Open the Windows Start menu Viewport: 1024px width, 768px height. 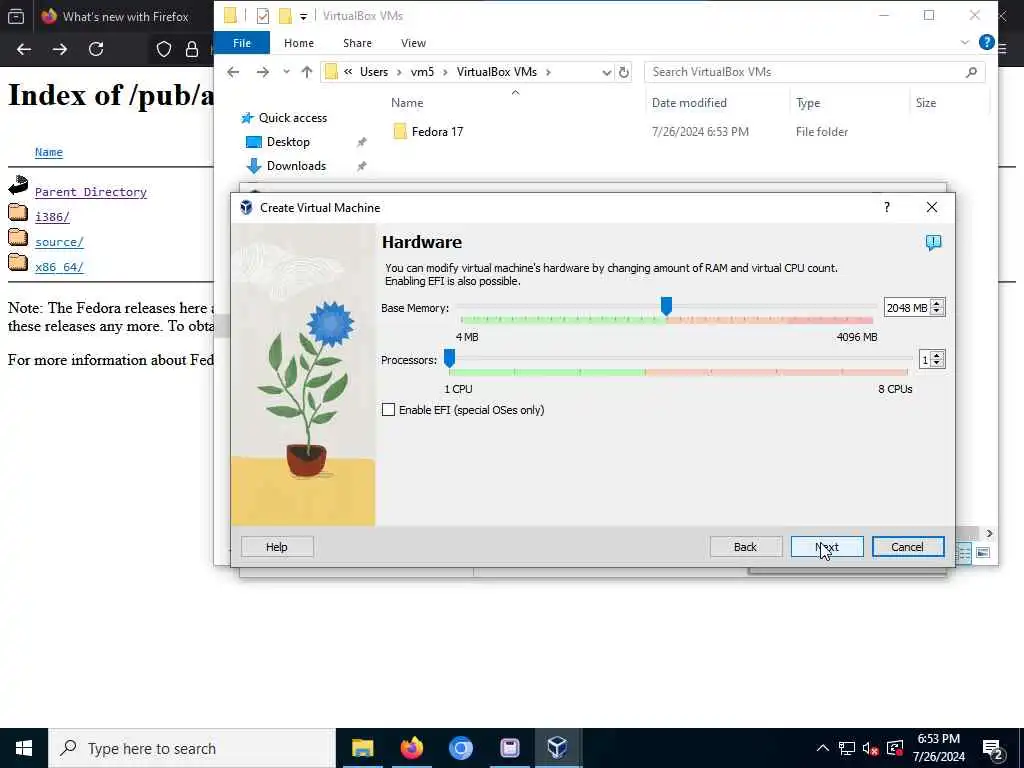(24, 748)
